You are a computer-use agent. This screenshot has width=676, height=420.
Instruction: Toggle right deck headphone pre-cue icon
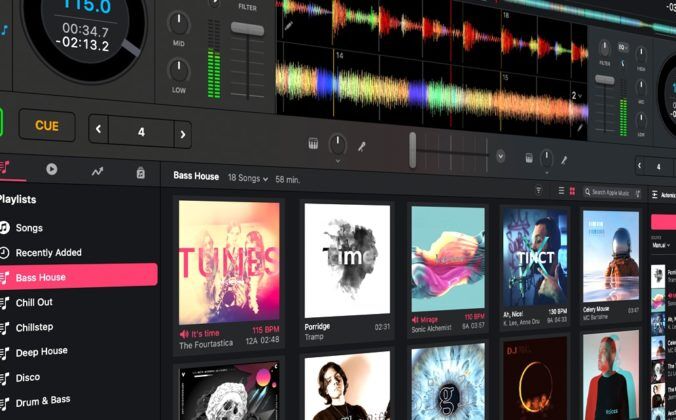tap(623, 63)
